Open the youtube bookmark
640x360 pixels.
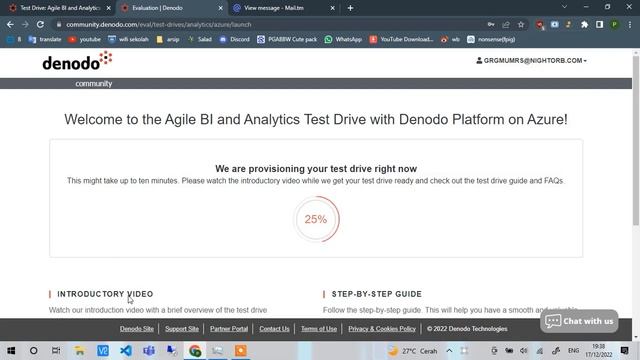pos(84,40)
